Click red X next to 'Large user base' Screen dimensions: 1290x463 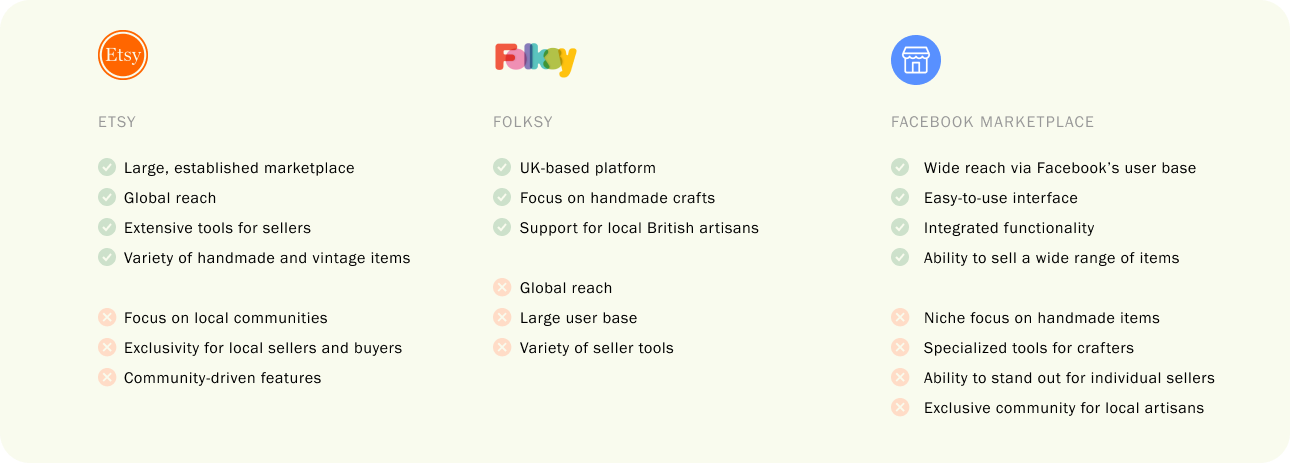tap(502, 317)
